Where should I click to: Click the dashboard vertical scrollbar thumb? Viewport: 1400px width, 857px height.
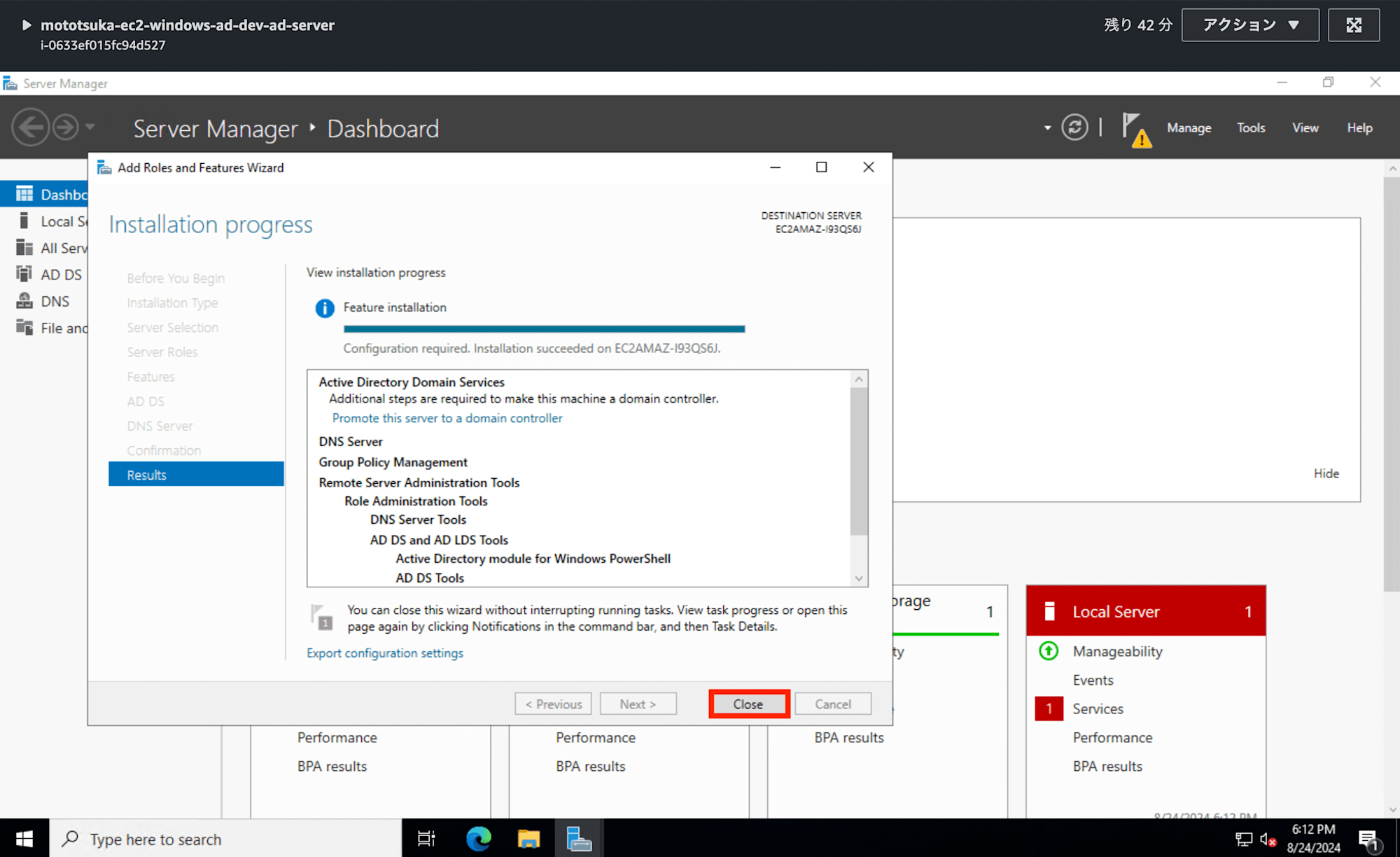pos(1392,384)
